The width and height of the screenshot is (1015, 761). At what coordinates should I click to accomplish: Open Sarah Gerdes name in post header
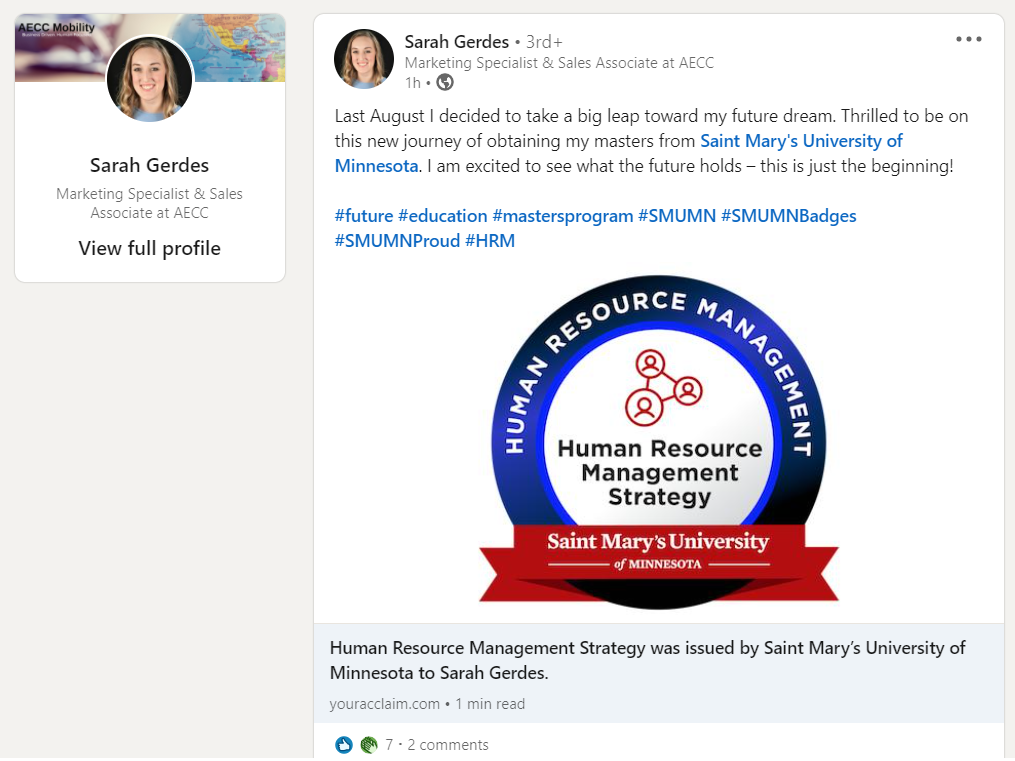(x=457, y=42)
